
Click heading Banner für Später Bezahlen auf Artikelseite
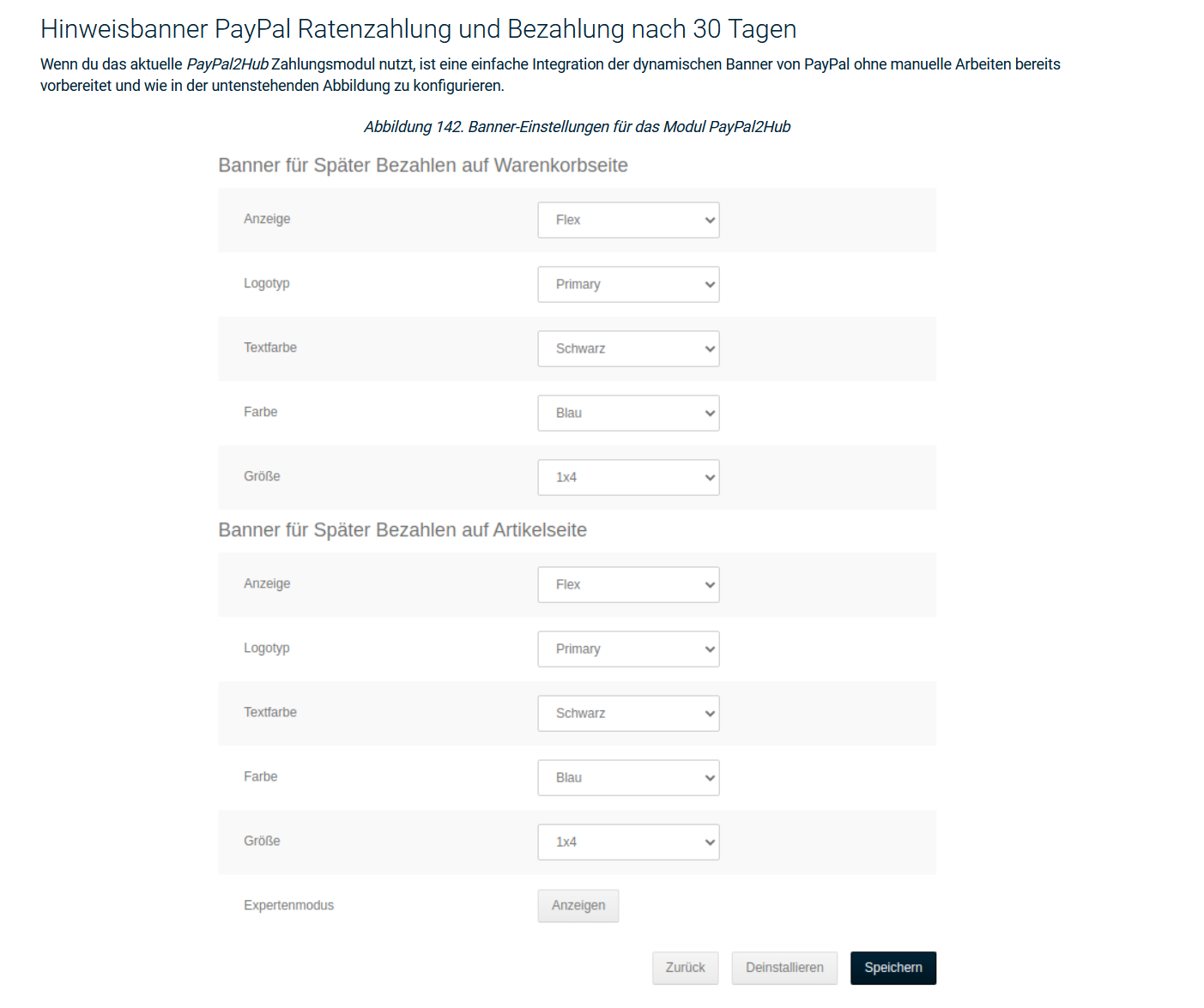pos(402,530)
